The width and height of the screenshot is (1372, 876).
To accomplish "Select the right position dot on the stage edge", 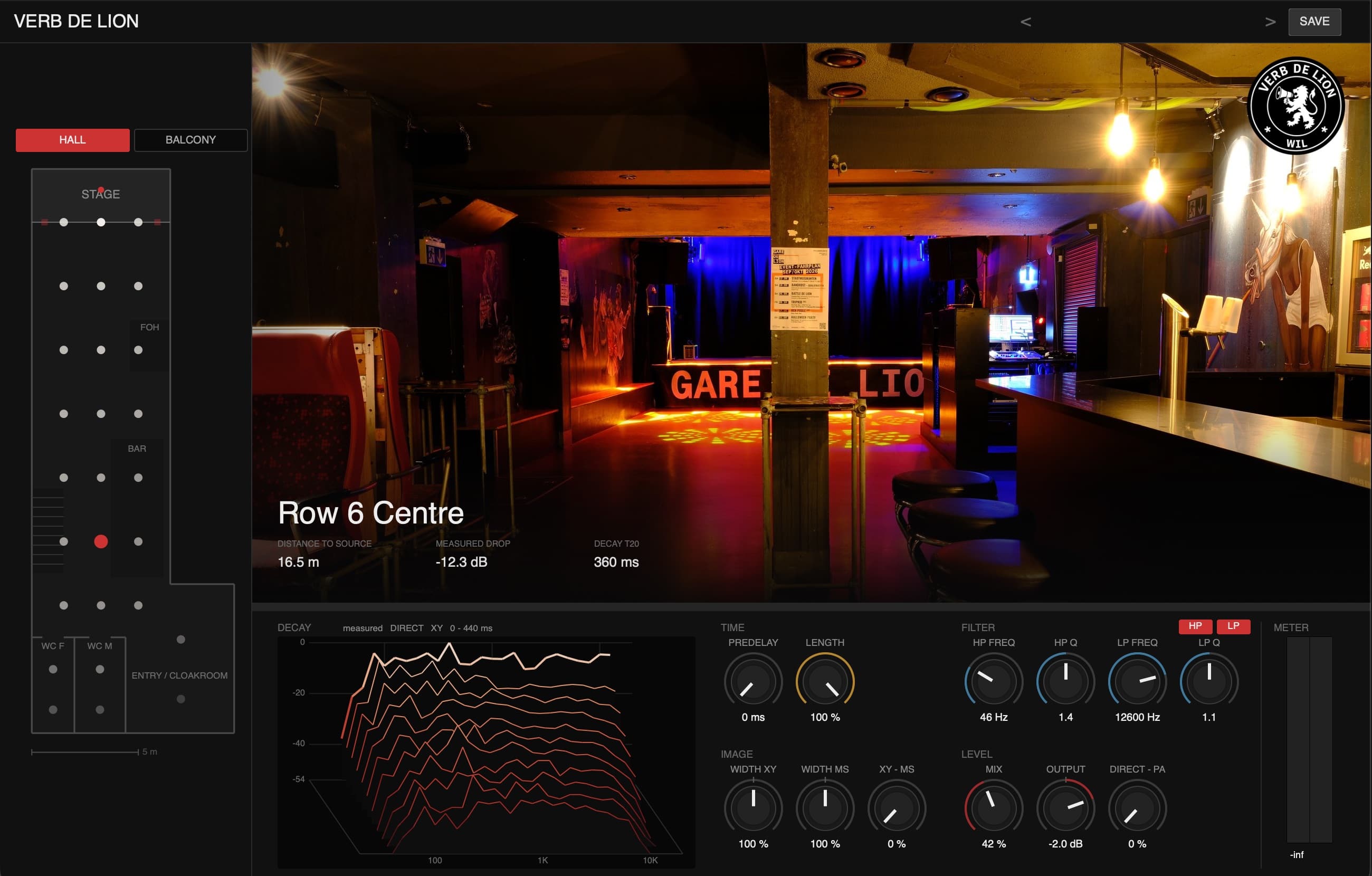I will click(138, 222).
